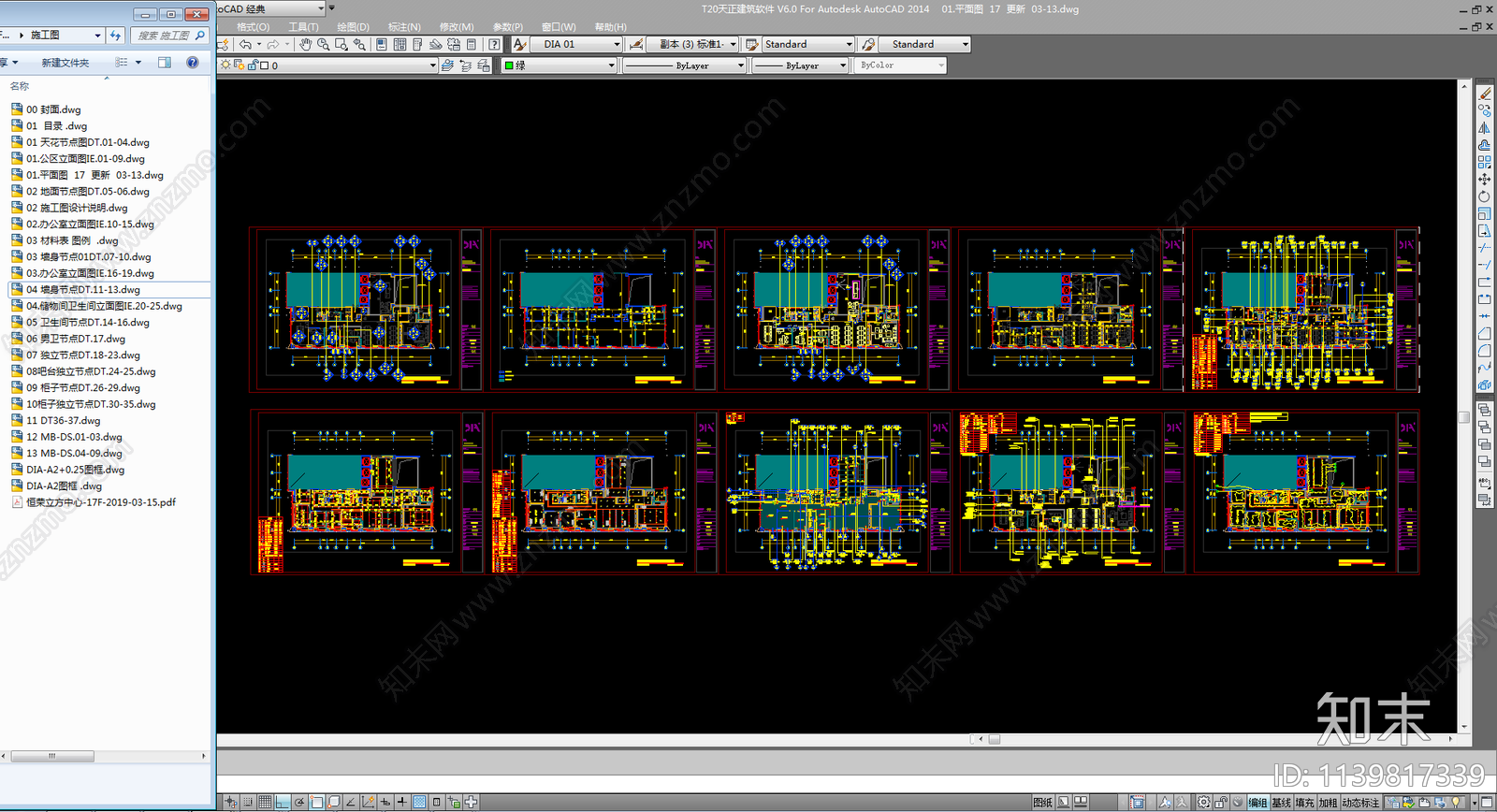This screenshot has width=1497, height=812.
Task: Toggle Ortho mode in status bar
Action: [x=282, y=803]
